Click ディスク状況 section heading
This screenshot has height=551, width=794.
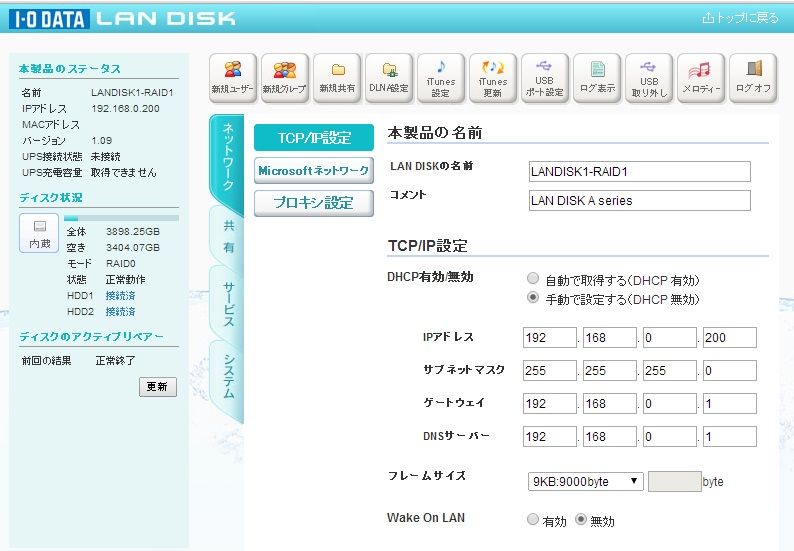click(x=51, y=198)
